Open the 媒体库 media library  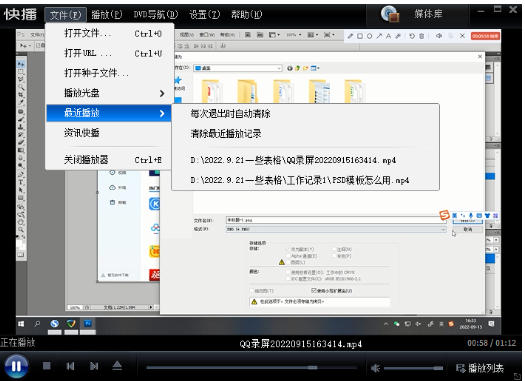point(428,14)
